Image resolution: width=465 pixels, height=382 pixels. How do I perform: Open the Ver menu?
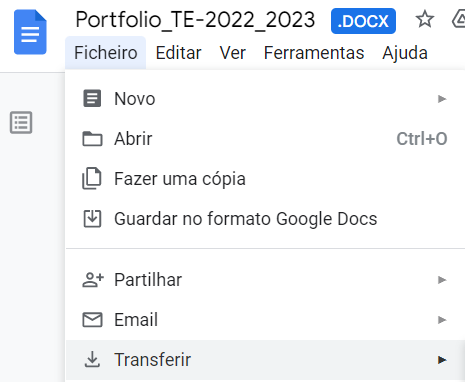tap(232, 53)
